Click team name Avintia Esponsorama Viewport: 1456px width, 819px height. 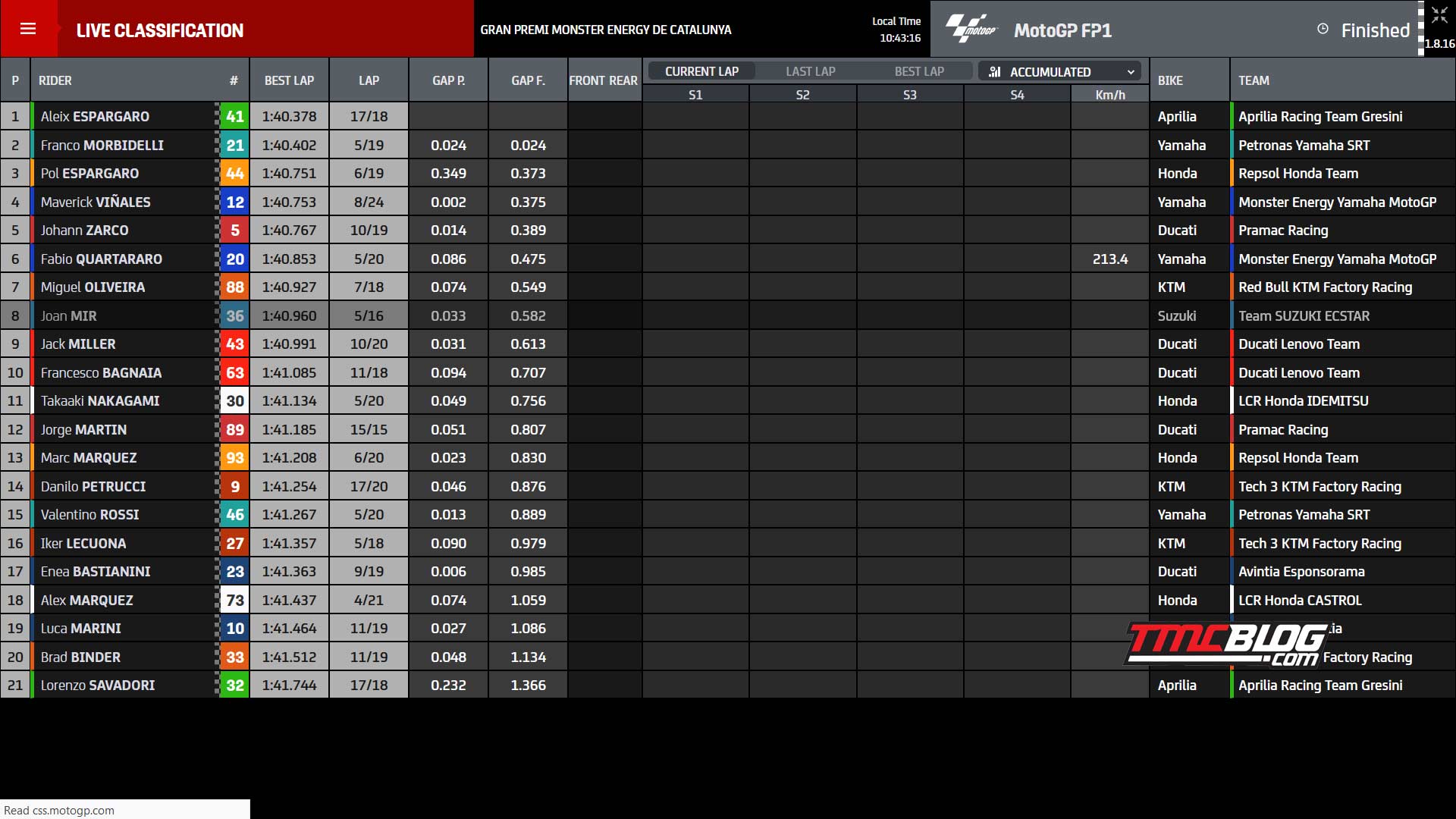click(1301, 572)
